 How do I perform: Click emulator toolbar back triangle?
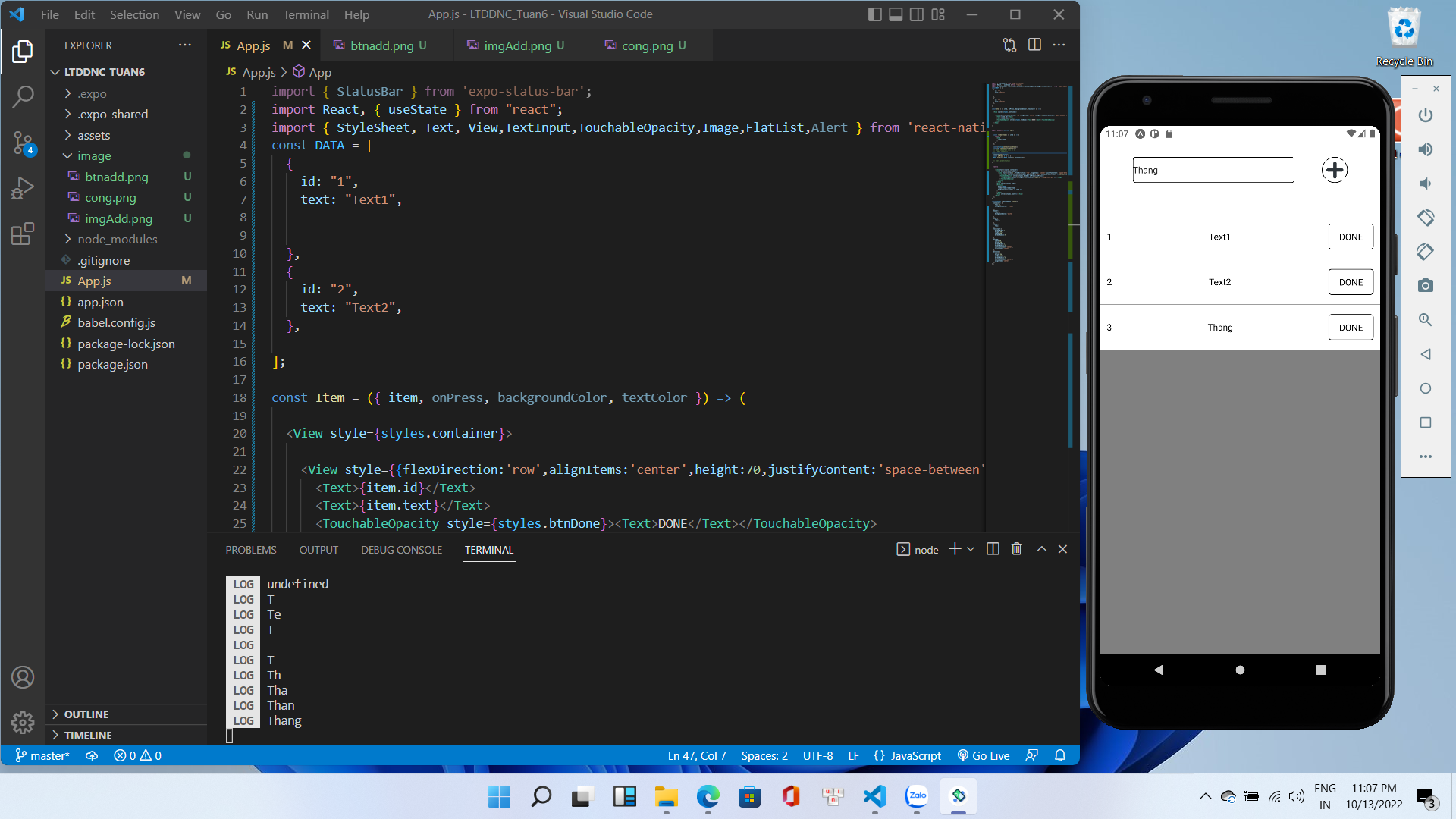pos(1426,354)
